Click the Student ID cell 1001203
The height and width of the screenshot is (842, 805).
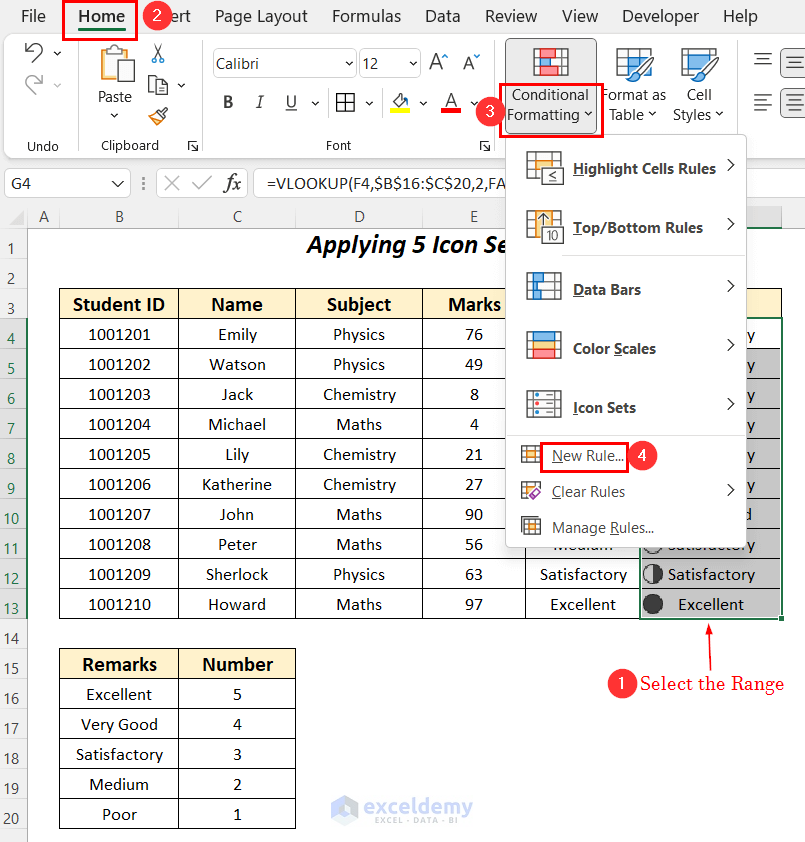[119, 394]
